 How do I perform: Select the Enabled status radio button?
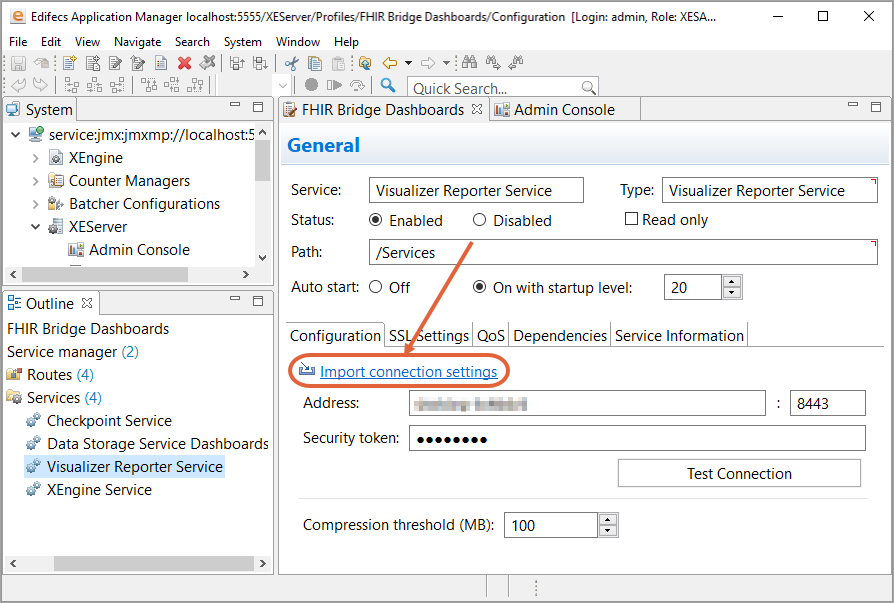pyautogui.click(x=375, y=220)
